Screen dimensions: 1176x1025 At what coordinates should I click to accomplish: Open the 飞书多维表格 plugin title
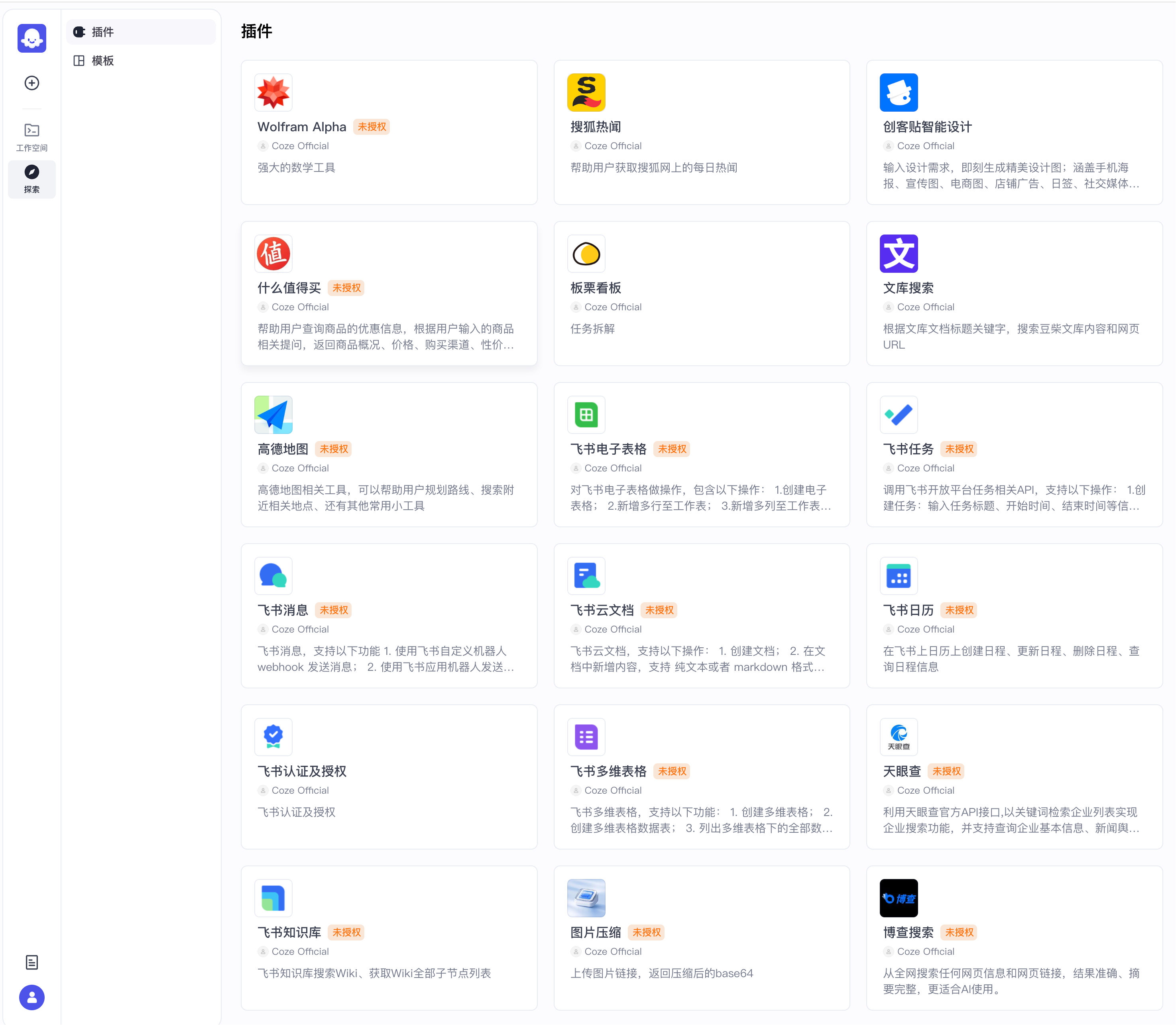[x=608, y=771]
